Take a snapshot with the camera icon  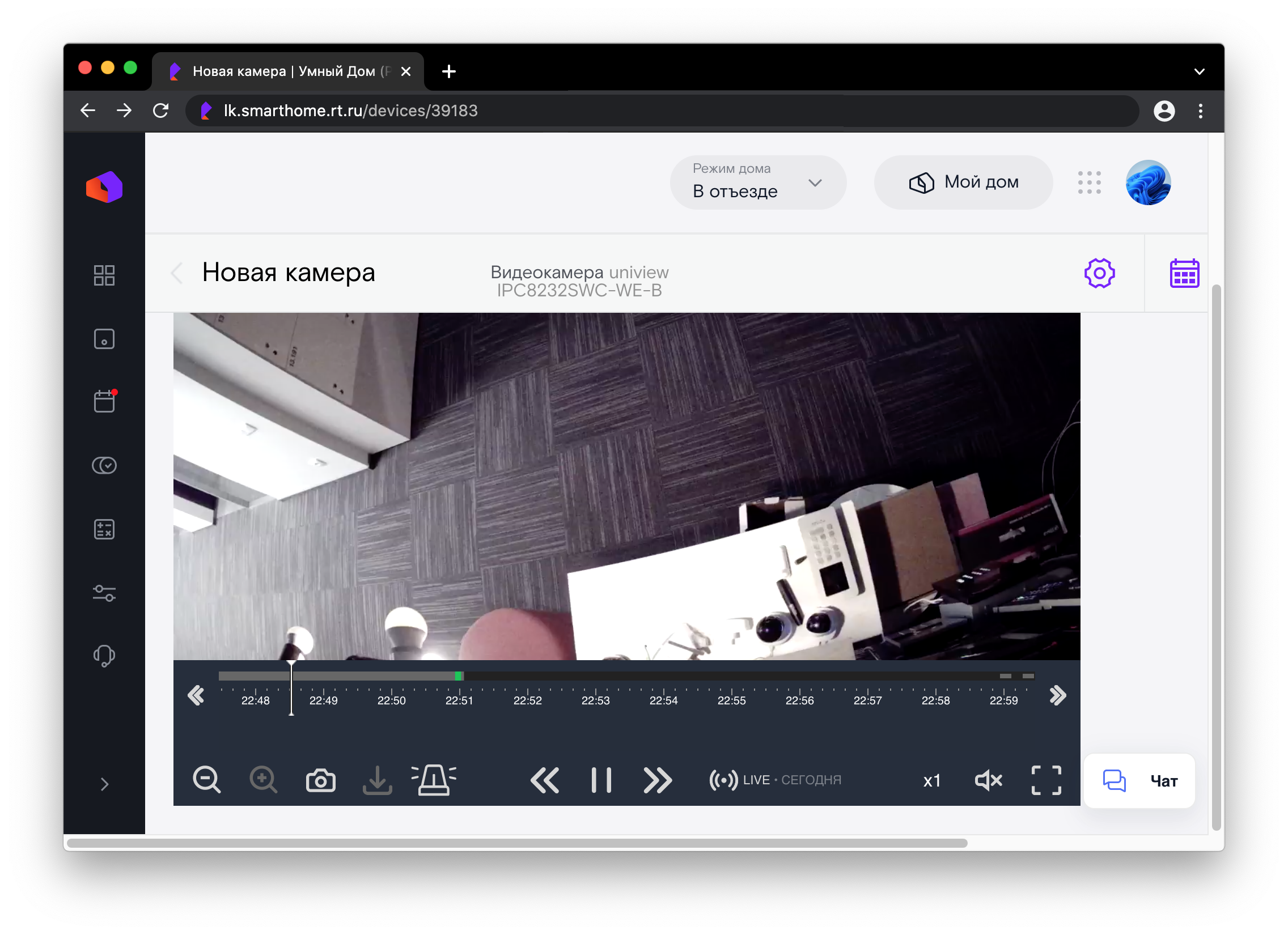320,781
